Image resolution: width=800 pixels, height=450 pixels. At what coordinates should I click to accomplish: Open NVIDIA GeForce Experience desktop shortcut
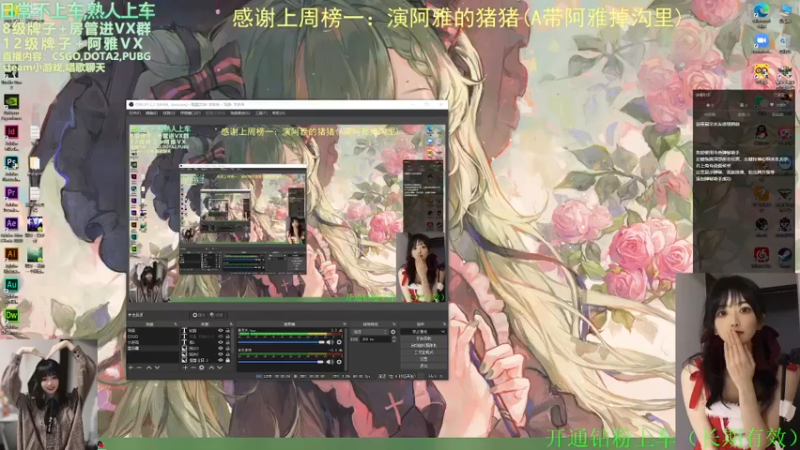click(11, 102)
